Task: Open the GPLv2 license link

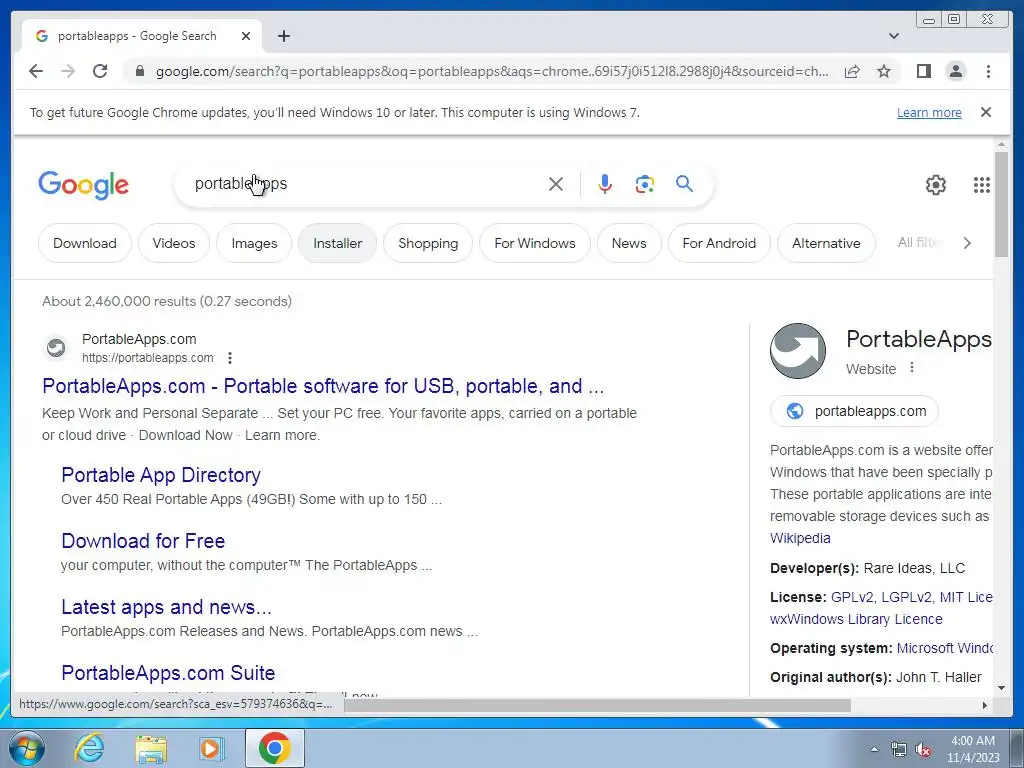Action: [852, 597]
